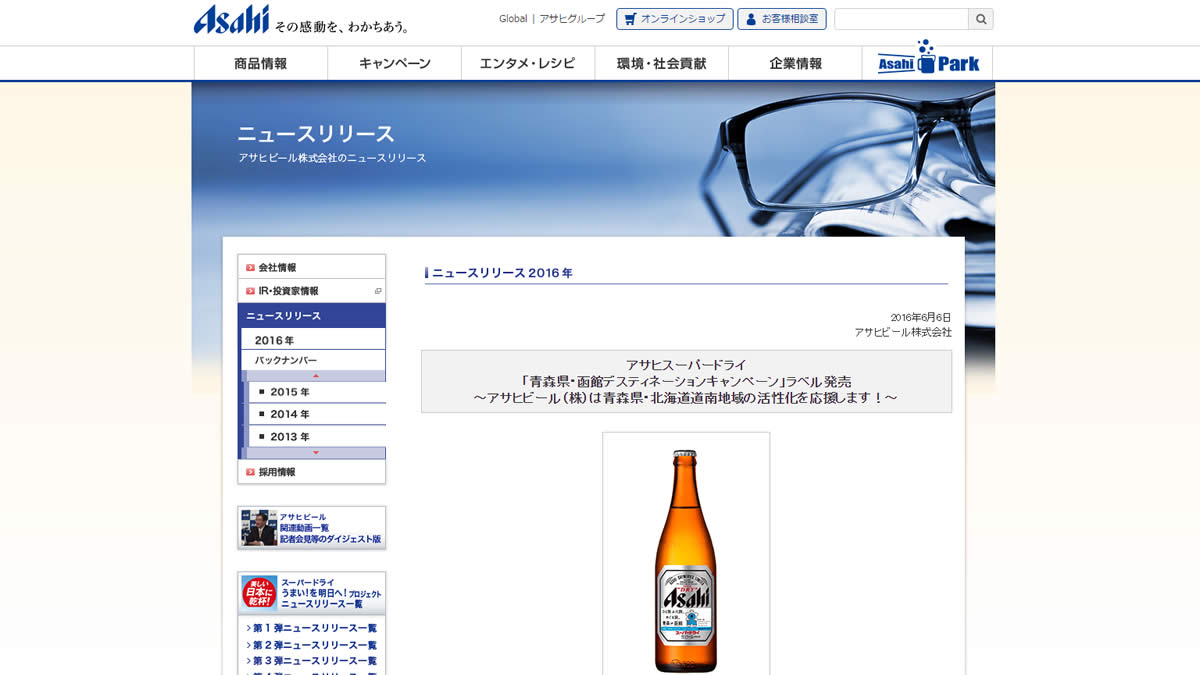Open the Global link
The image size is (1200, 675).
(513, 19)
